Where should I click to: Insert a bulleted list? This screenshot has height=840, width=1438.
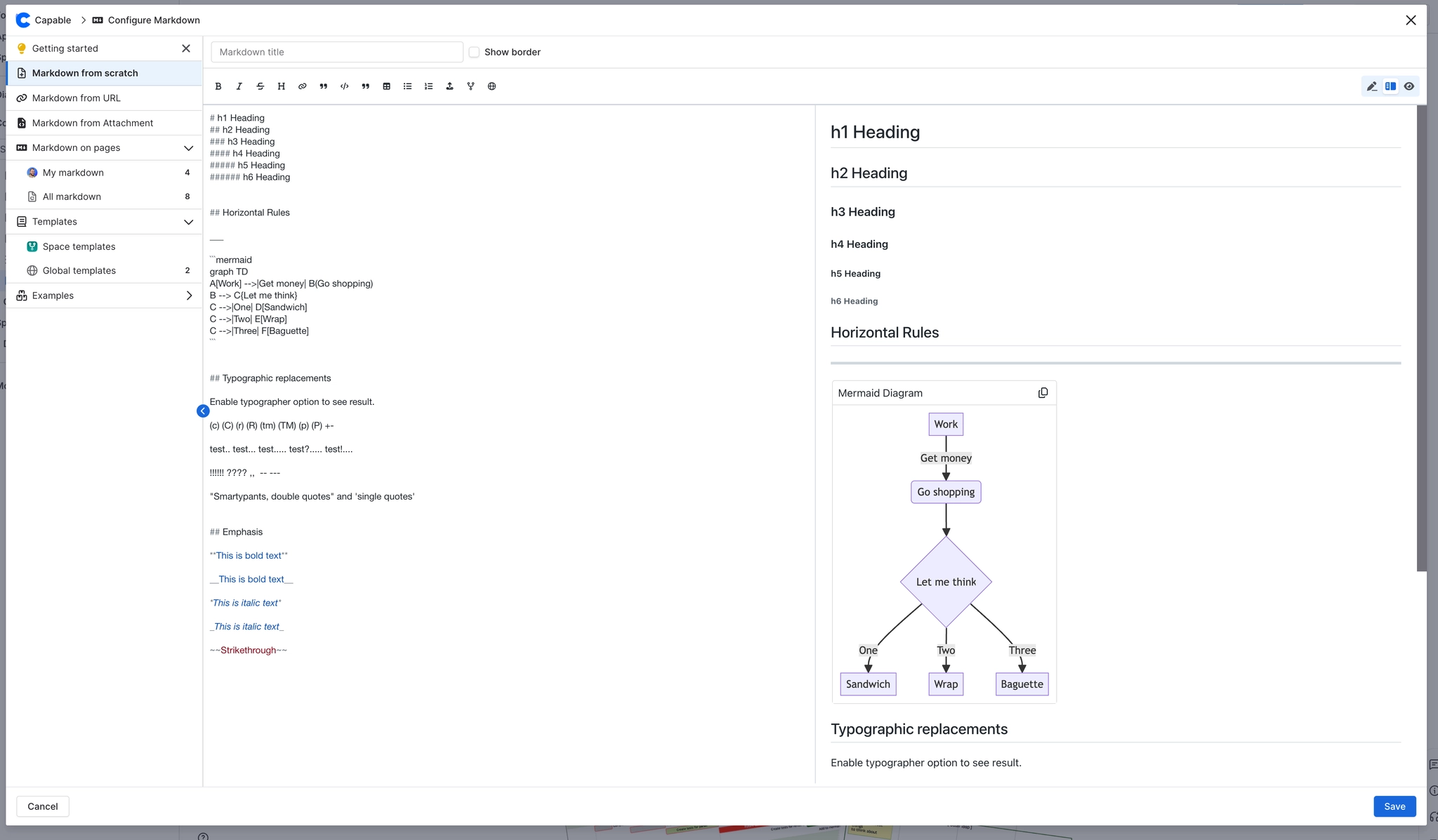tap(407, 86)
